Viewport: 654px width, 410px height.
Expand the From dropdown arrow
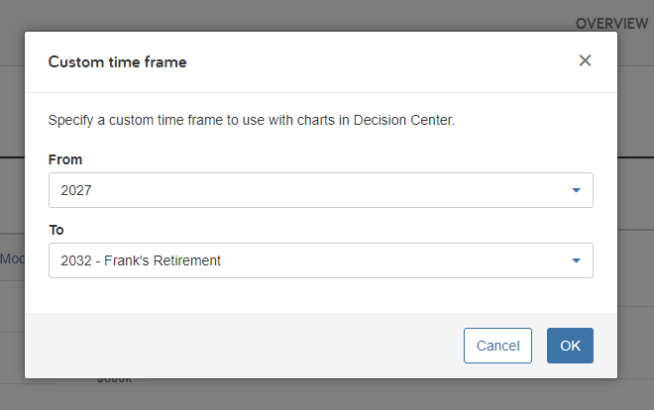(x=576, y=190)
